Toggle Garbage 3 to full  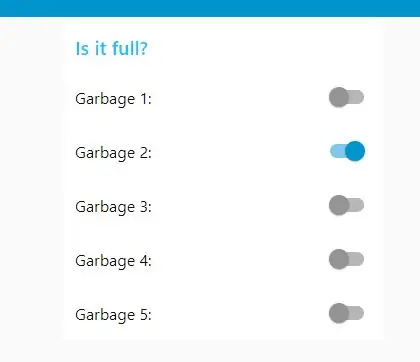pos(346,205)
